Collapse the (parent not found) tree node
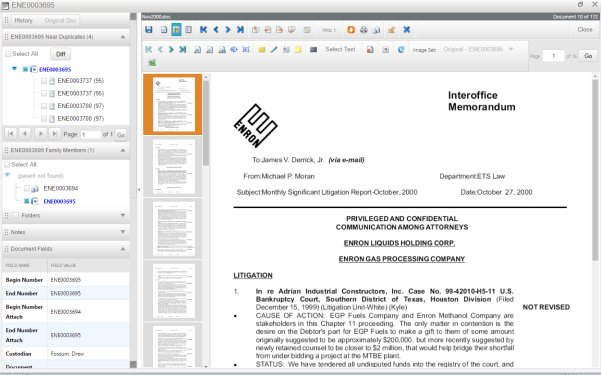The width and height of the screenshot is (601, 375). coord(7,175)
